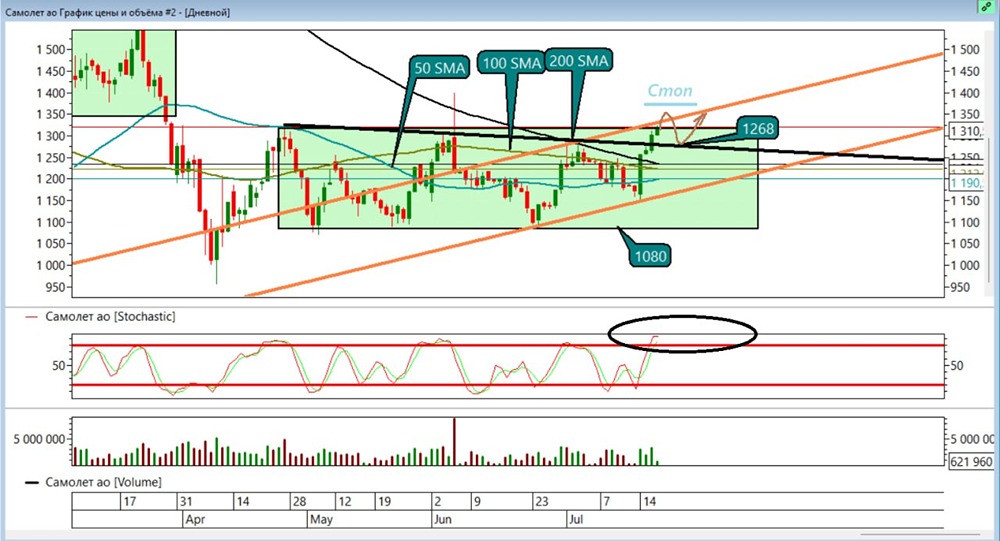1000x541 pixels.
Task: Click the 1 000 label on the right price axis
Action: (x=965, y=265)
